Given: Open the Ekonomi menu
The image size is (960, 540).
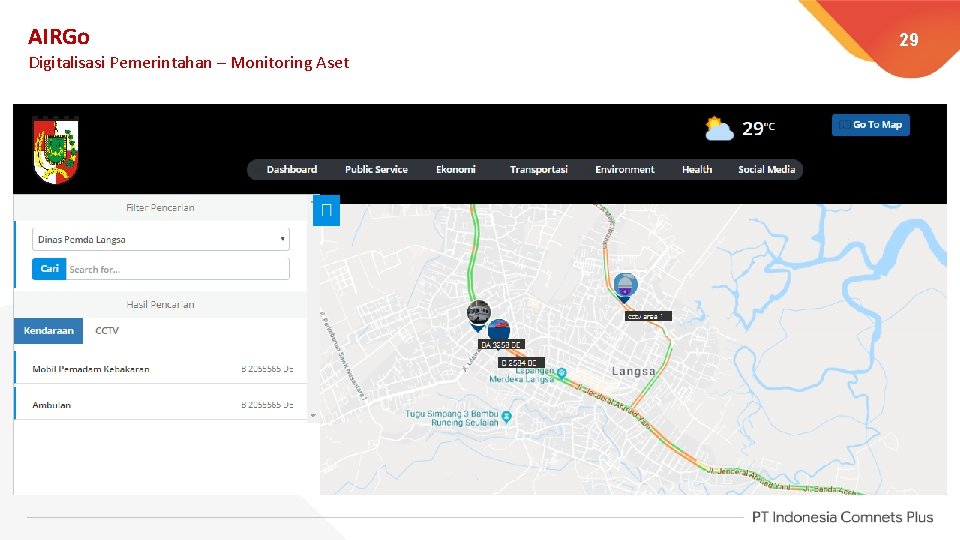Looking at the screenshot, I should pos(456,170).
